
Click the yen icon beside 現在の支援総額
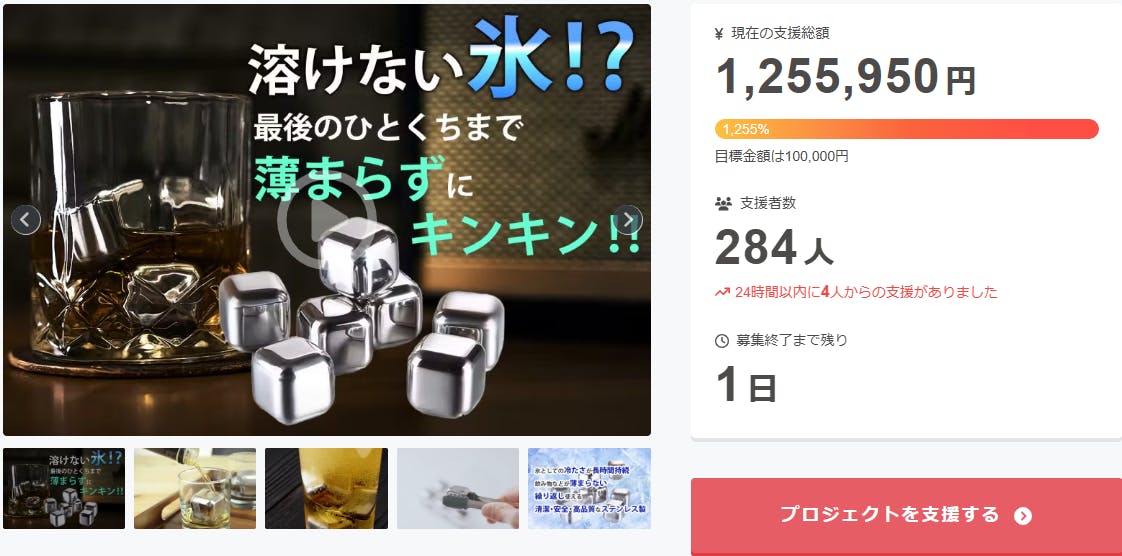(719, 34)
